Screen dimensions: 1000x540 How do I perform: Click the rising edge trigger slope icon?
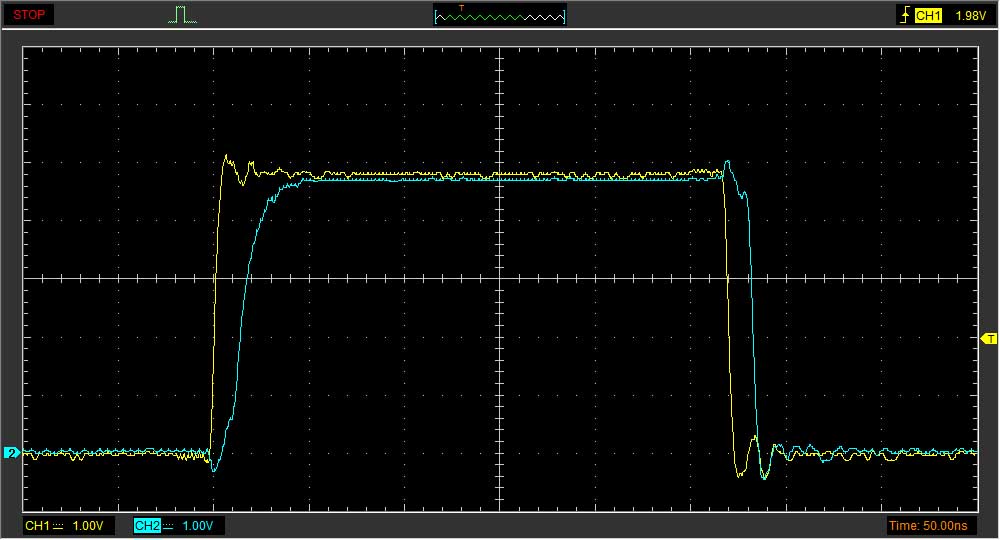click(x=905, y=16)
